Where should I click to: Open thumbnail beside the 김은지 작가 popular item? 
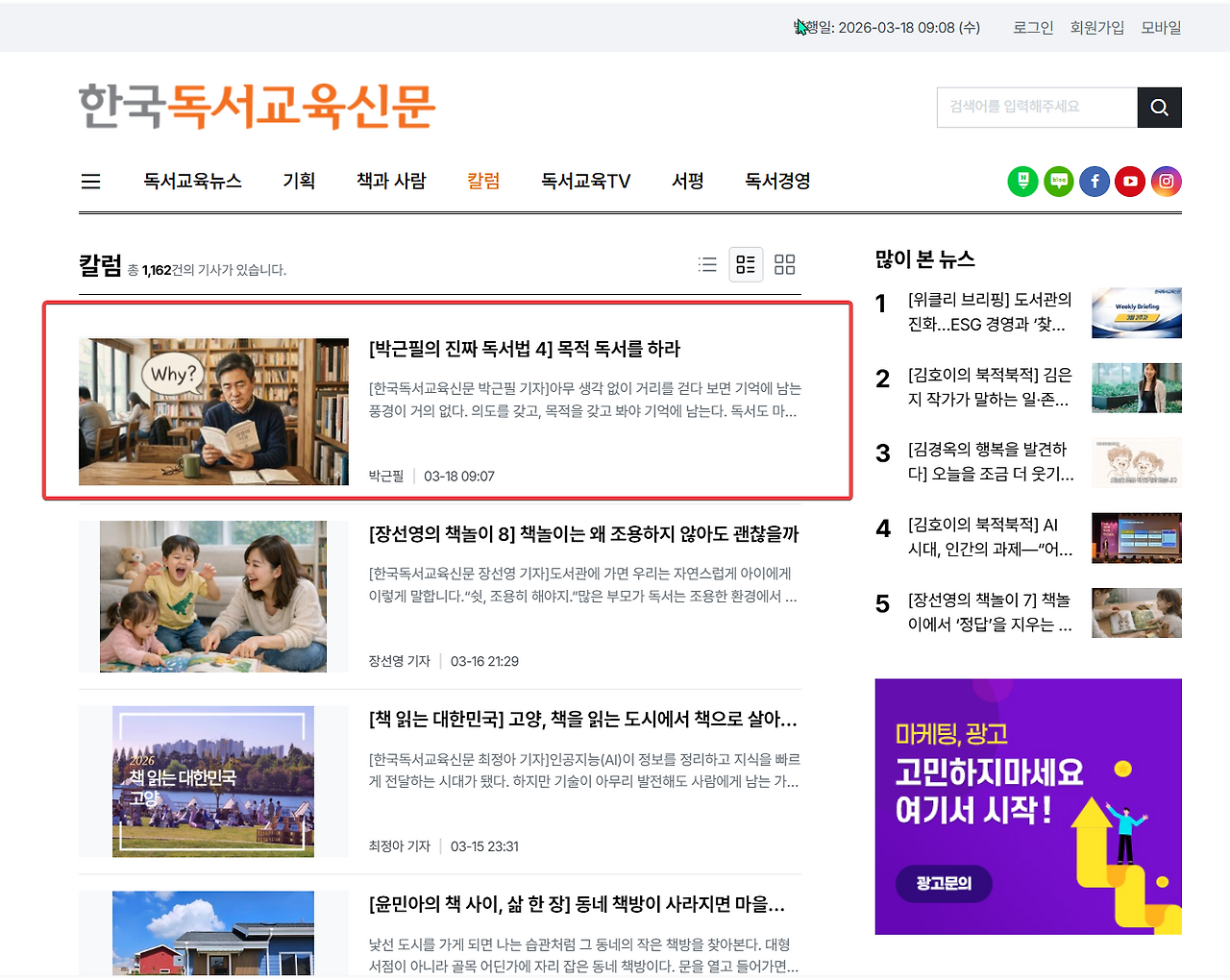tap(1137, 388)
